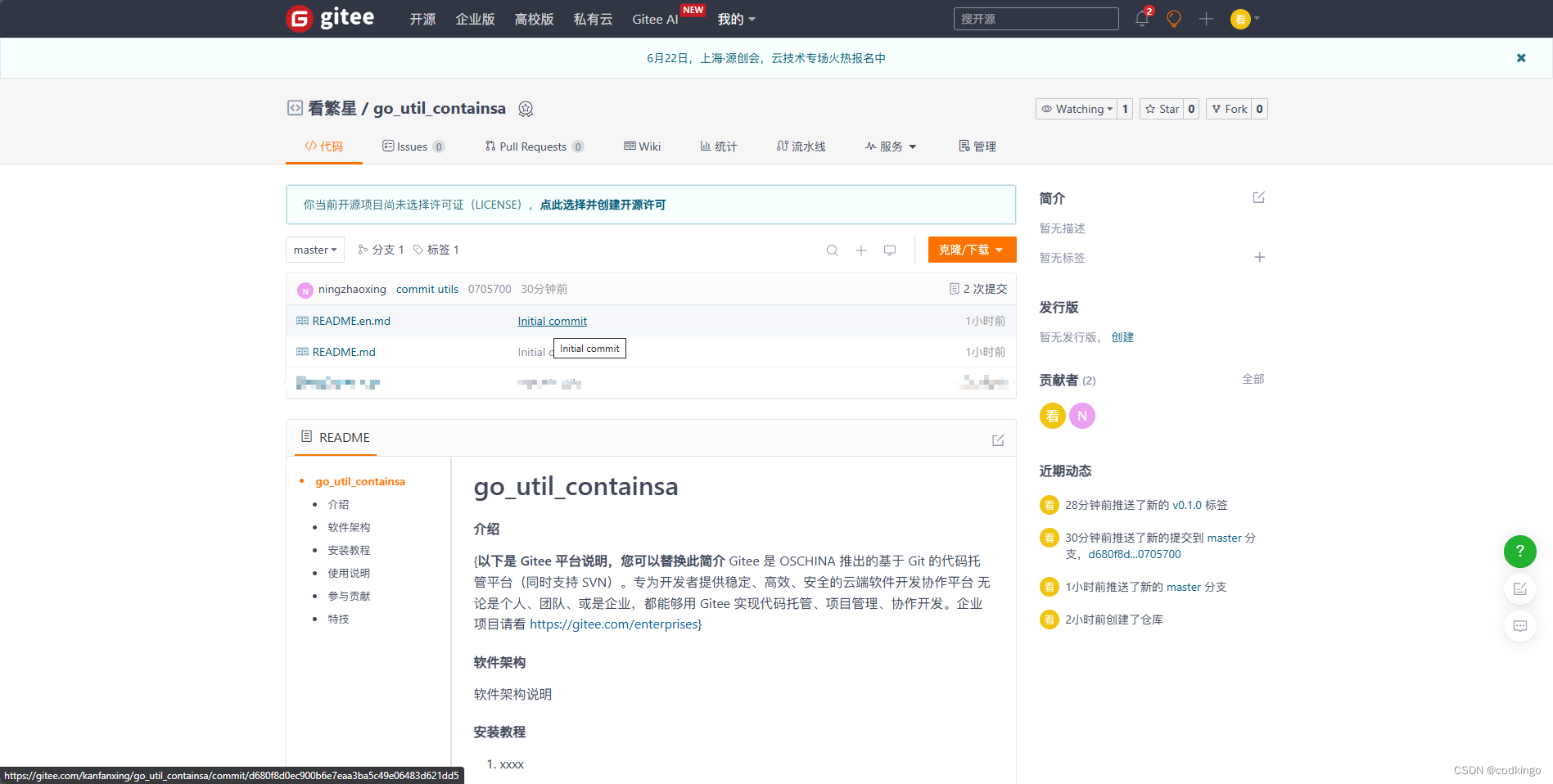The image size is (1553, 784).
Task: Open the 管理 tab
Action: (977, 146)
